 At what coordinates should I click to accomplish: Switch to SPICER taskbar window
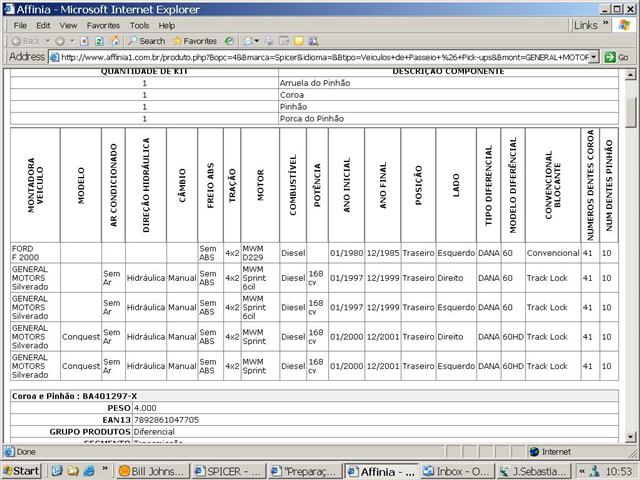click(229, 471)
